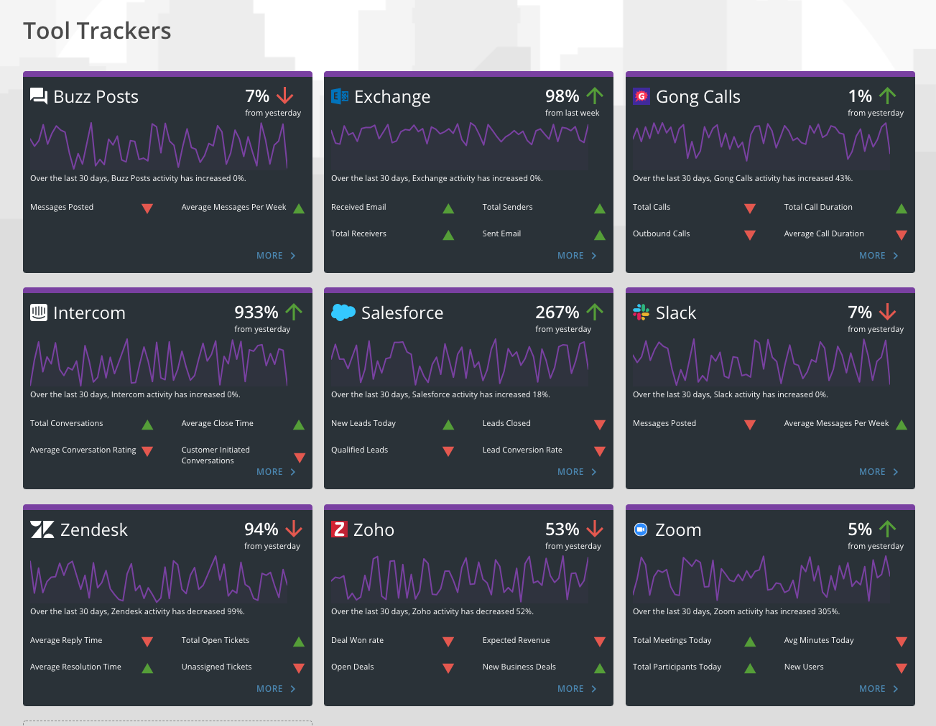Open MORE on the Salesforce card
This screenshot has width=936, height=726.
[x=577, y=472]
